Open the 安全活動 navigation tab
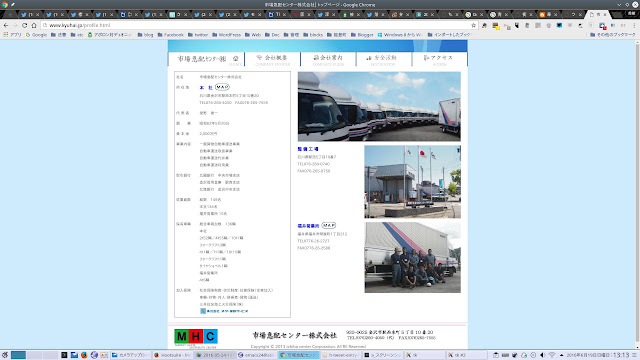Image resolution: width=640 pixels, height=360 pixels. click(384, 60)
